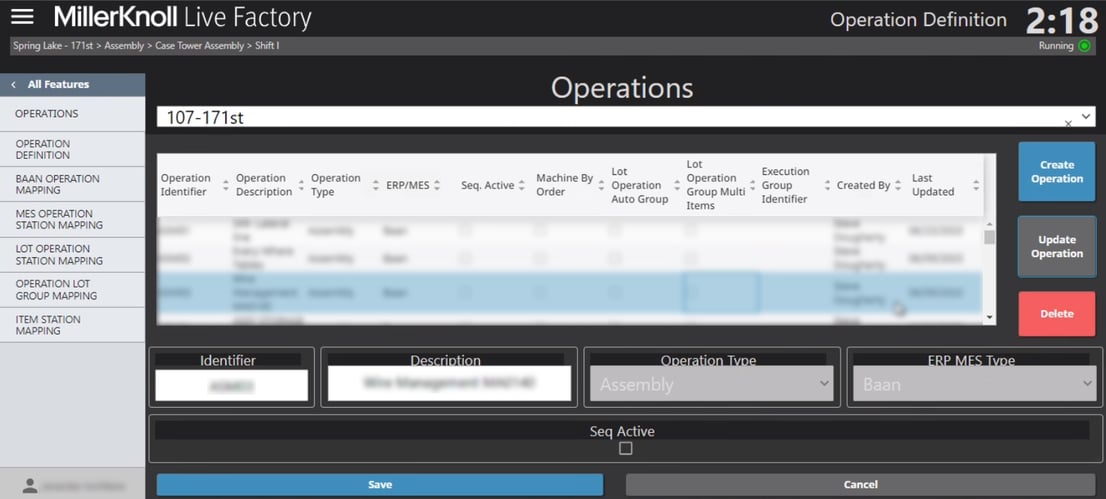
Task: Click the table scrollbar up arrow
Action: 990,224
